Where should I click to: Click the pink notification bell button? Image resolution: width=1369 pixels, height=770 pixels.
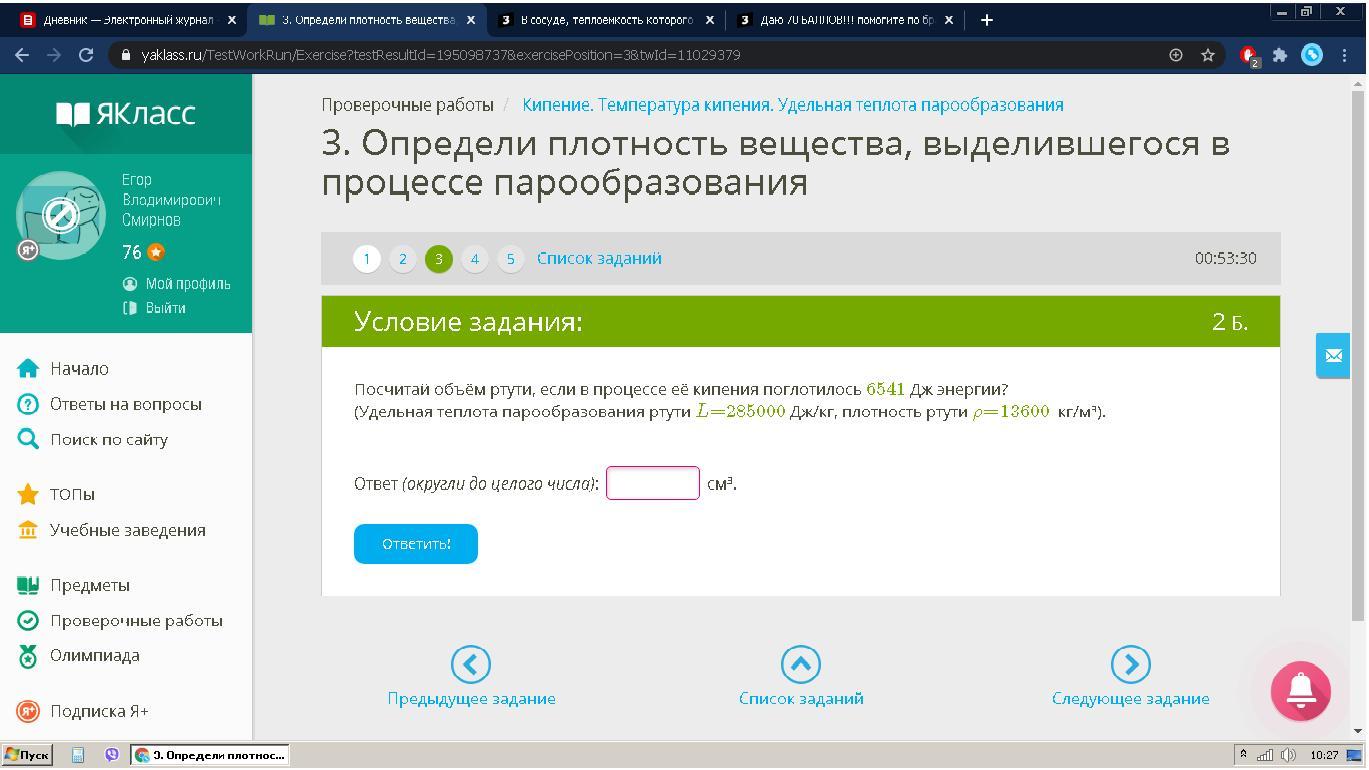[1301, 691]
